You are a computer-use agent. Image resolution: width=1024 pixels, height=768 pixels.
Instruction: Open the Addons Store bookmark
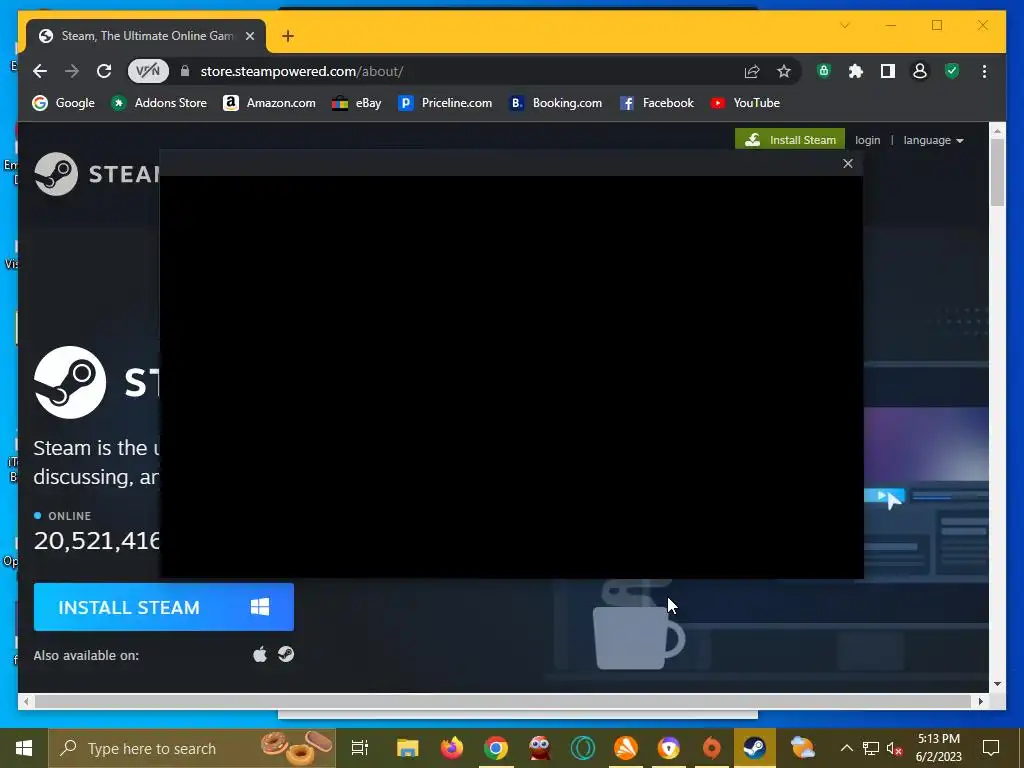(x=159, y=103)
